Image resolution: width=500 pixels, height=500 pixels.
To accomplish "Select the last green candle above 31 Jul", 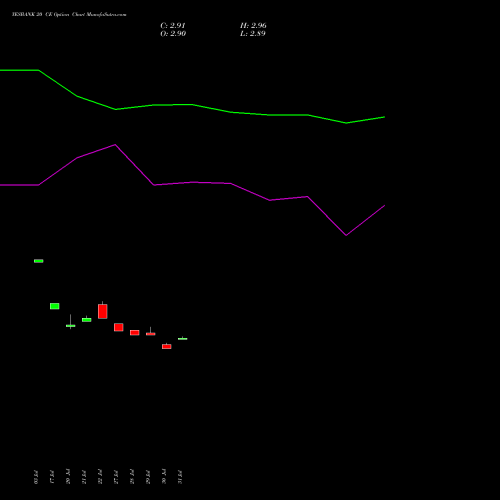I will click(x=183, y=339).
